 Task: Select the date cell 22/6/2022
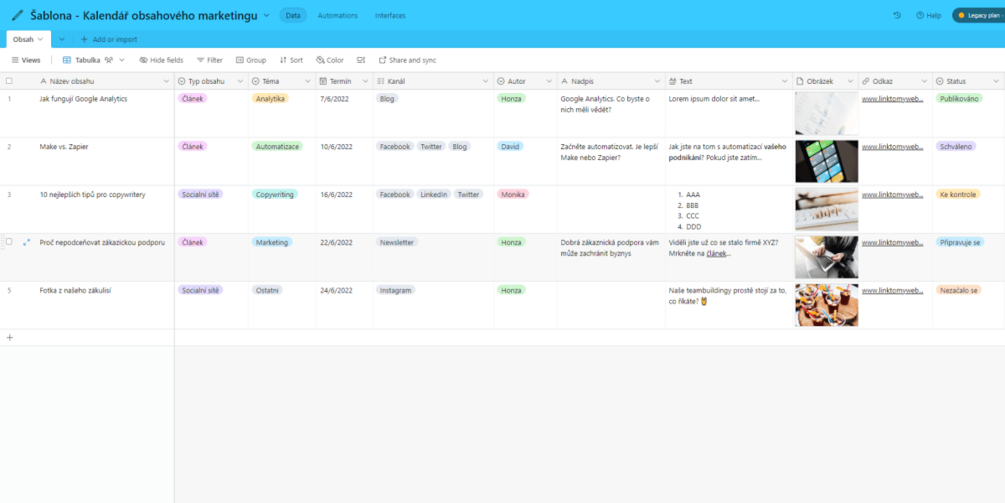[x=344, y=257]
